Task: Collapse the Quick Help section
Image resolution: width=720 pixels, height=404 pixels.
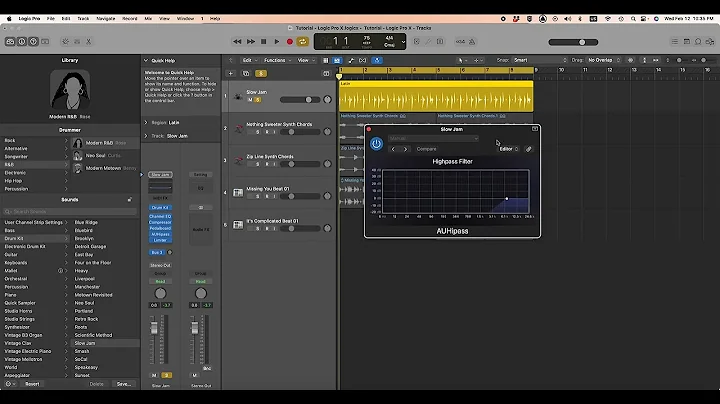Action: (146, 61)
